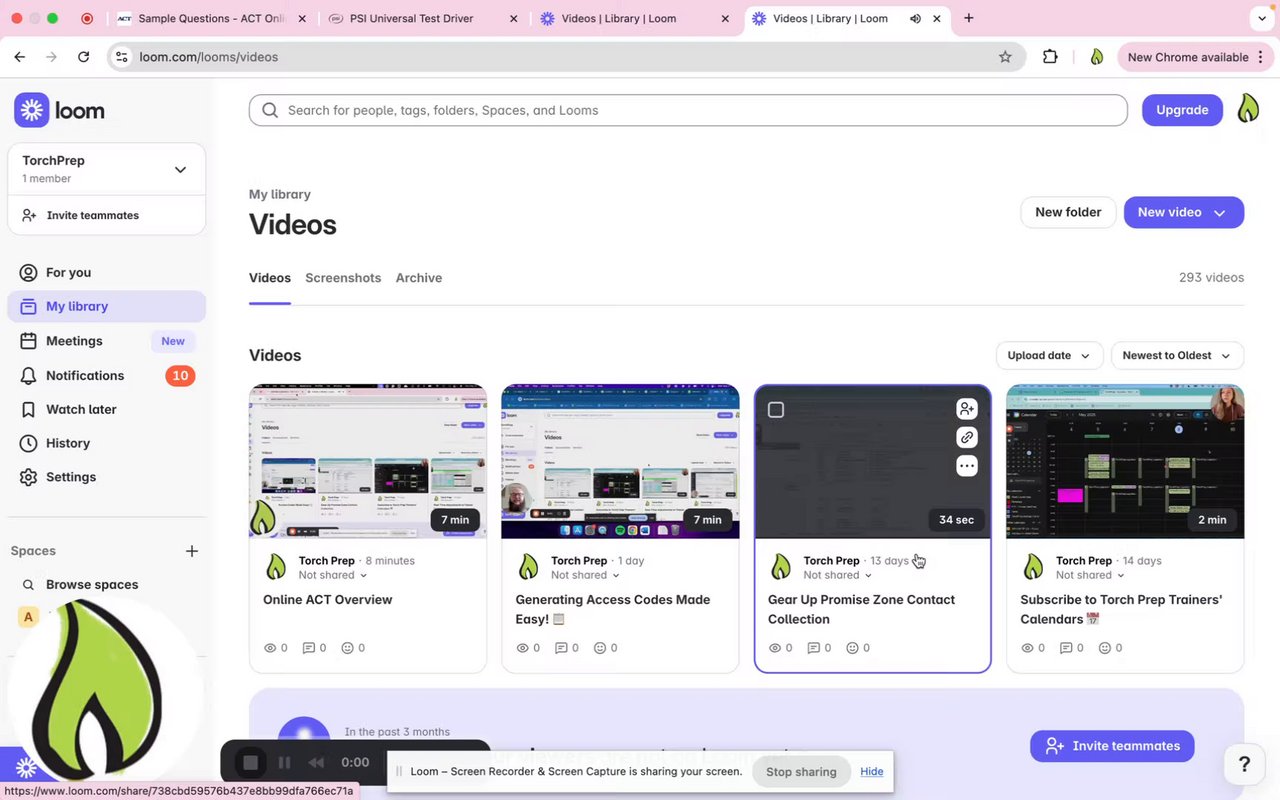Open the Settings gear icon
This screenshot has height=800, width=1280.
point(28,477)
